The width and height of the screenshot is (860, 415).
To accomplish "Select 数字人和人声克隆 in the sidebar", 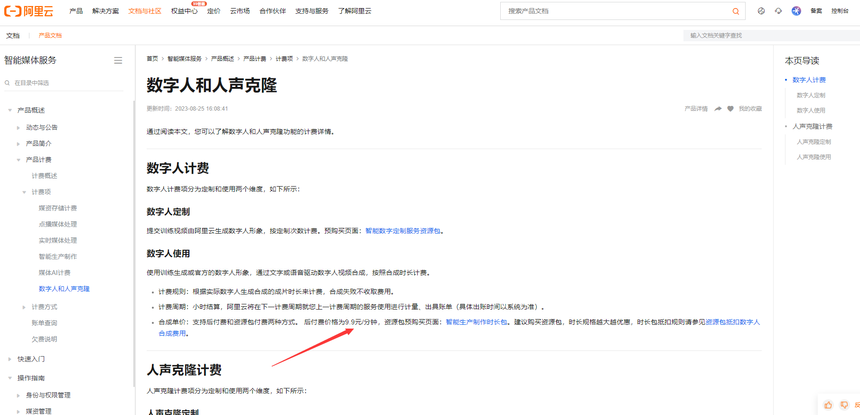I will tap(64, 289).
